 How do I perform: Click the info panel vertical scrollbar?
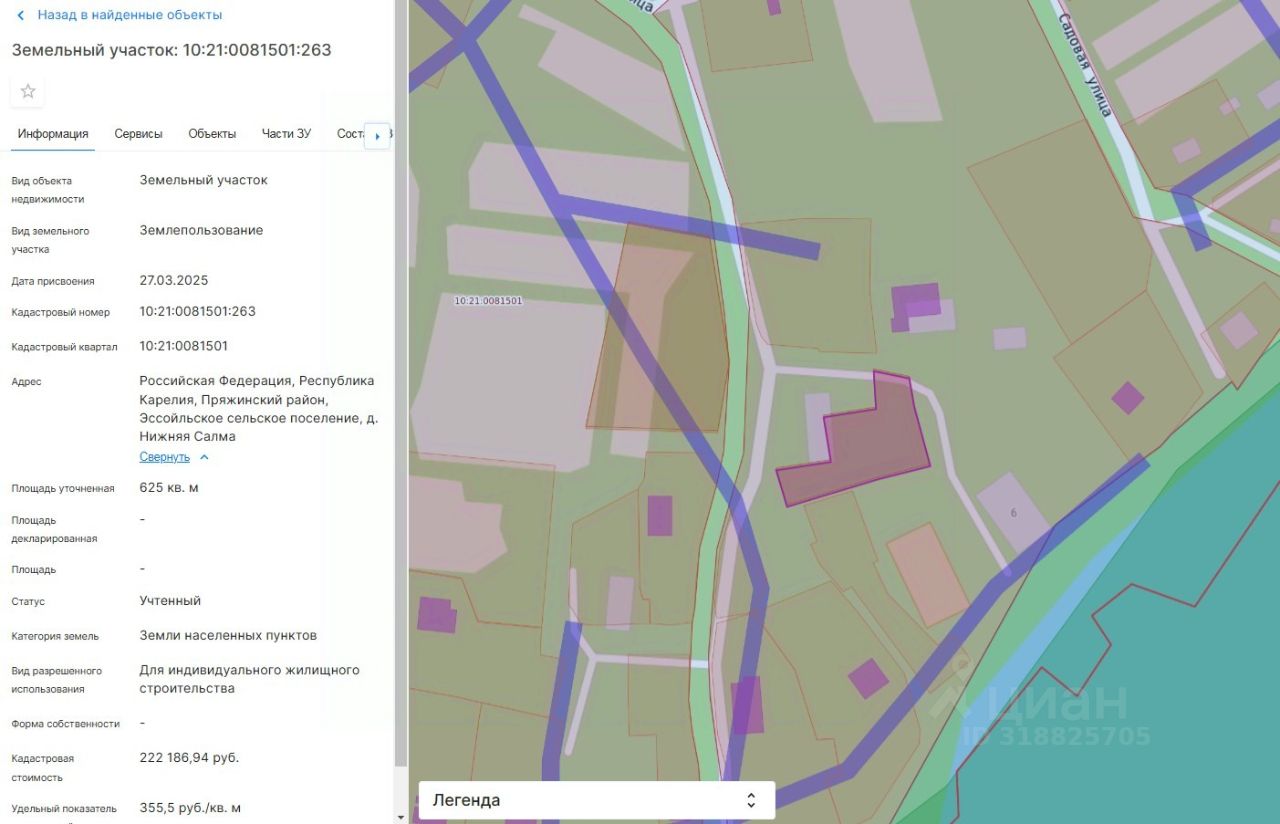(x=401, y=384)
